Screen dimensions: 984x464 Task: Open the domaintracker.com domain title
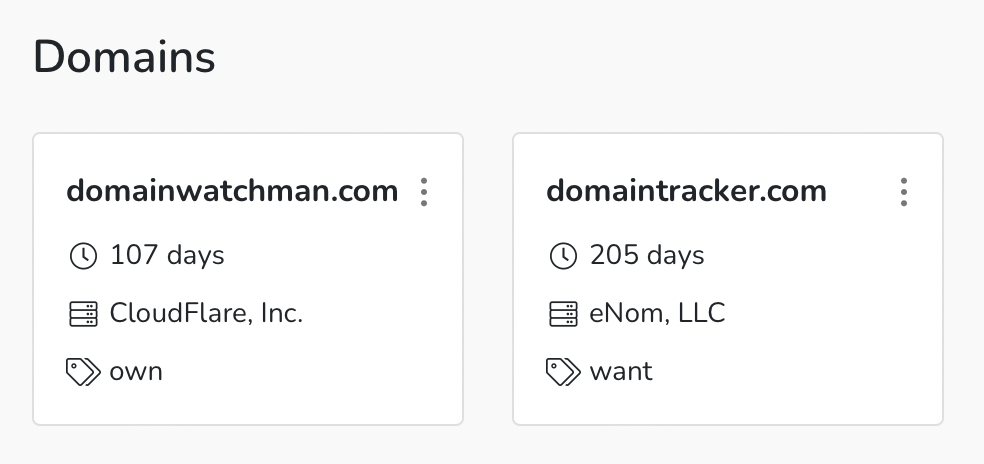pyautogui.click(x=686, y=191)
